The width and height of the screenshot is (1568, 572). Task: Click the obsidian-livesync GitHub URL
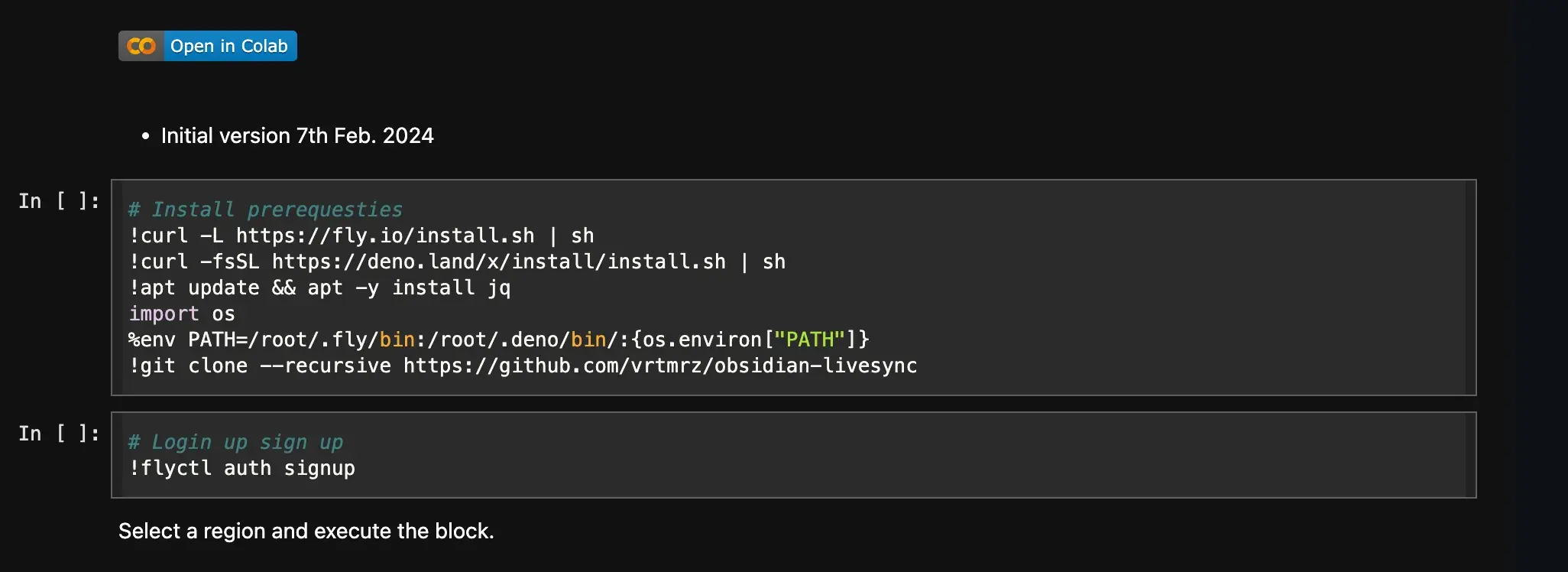tap(659, 366)
